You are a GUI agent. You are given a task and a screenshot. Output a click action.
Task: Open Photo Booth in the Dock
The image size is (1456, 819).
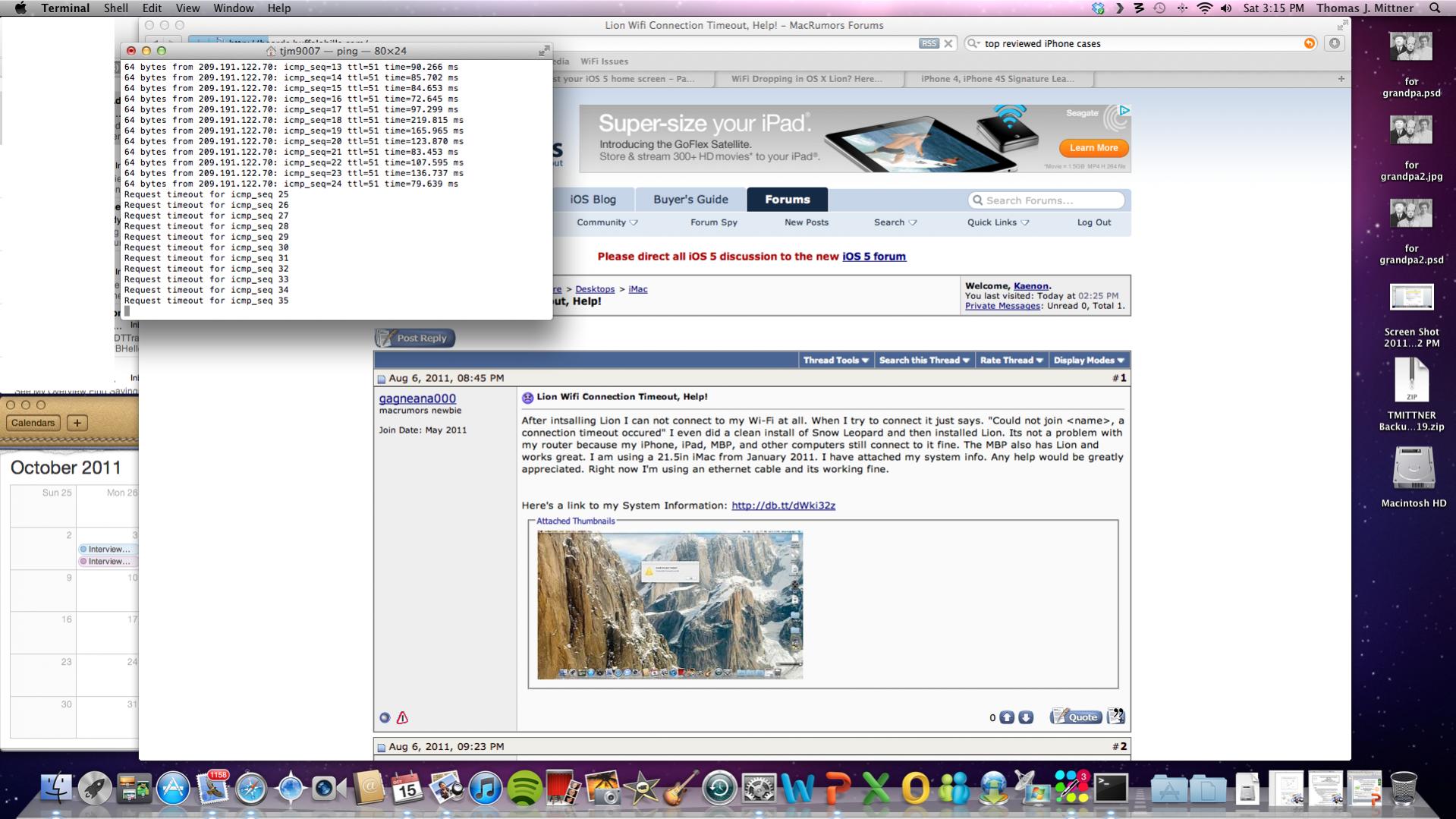pyautogui.click(x=563, y=788)
